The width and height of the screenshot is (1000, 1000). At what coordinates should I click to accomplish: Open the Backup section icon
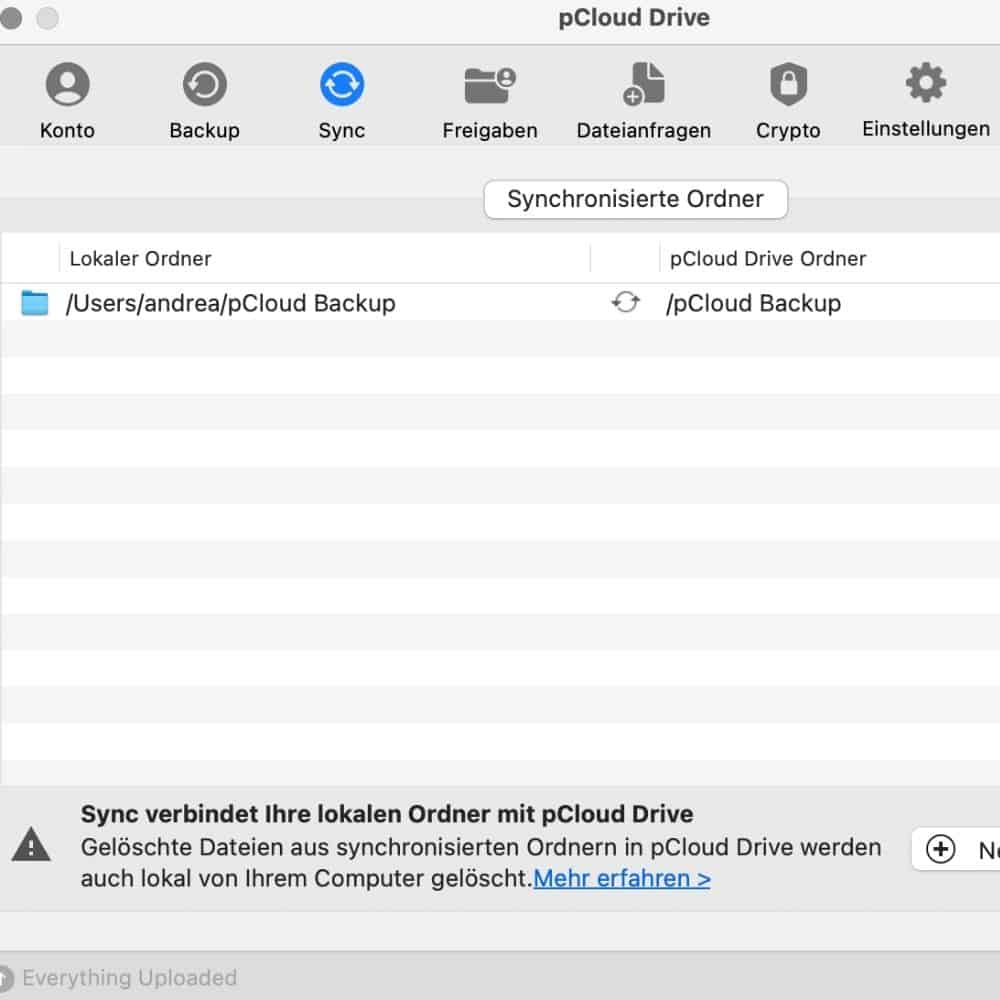[x=204, y=84]
